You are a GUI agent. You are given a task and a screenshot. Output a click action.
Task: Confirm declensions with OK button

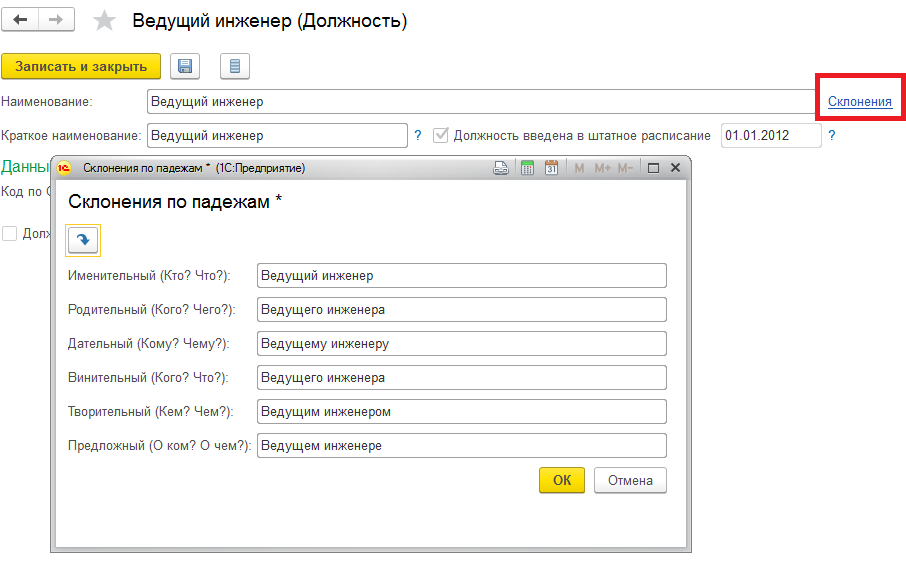(x=562, y=480)
